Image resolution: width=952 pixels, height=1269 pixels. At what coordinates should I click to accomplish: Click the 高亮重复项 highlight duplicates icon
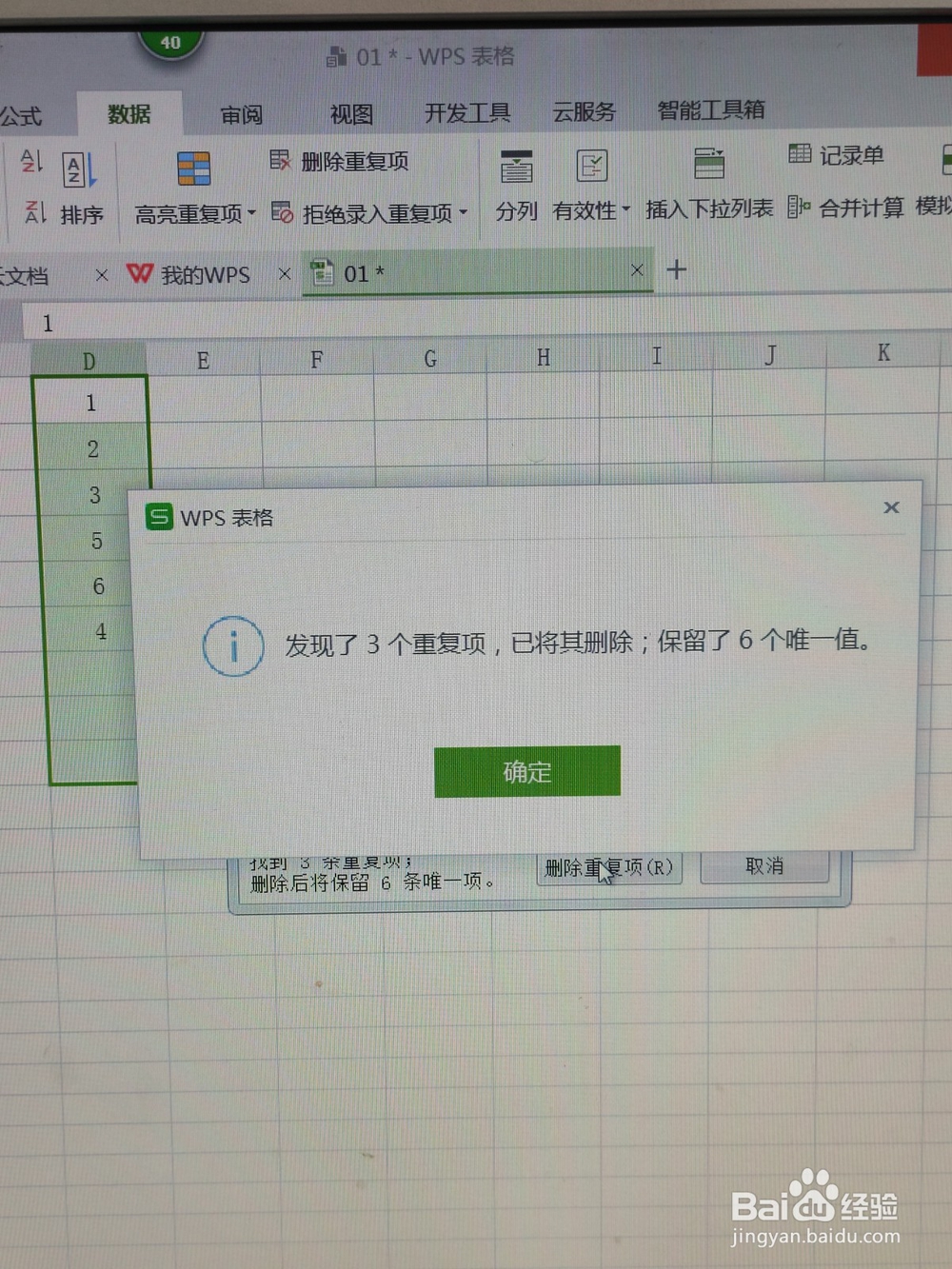[194, 169]
